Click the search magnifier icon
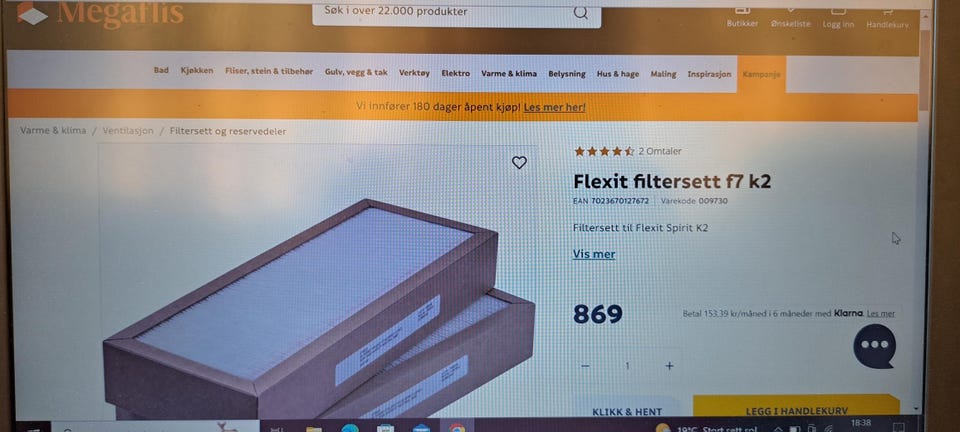Screen dimensions: 960x432 pyautogui.click(x=580, y=12)
